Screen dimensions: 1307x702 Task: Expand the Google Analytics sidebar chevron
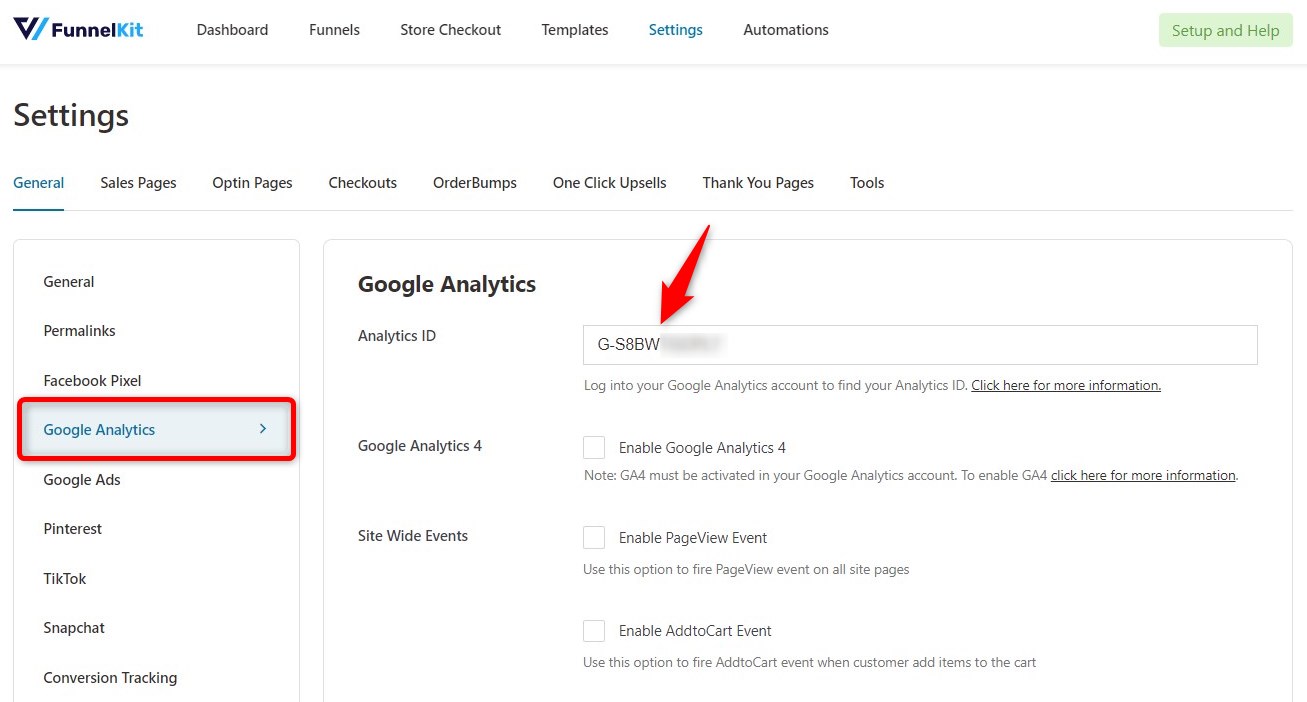(262, 428)
